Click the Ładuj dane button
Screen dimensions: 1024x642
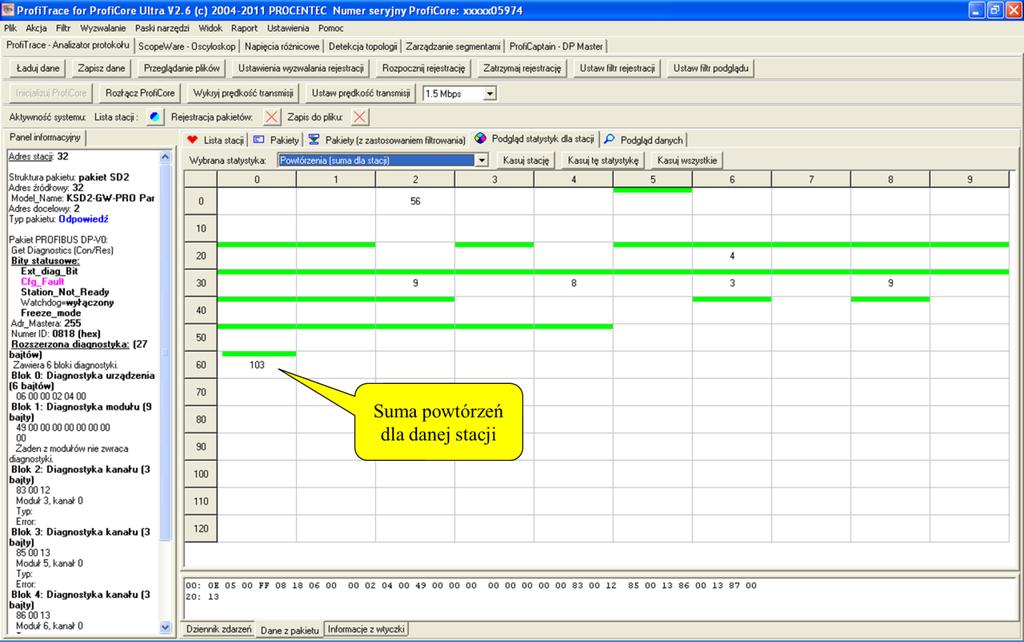tap(38, 68)
